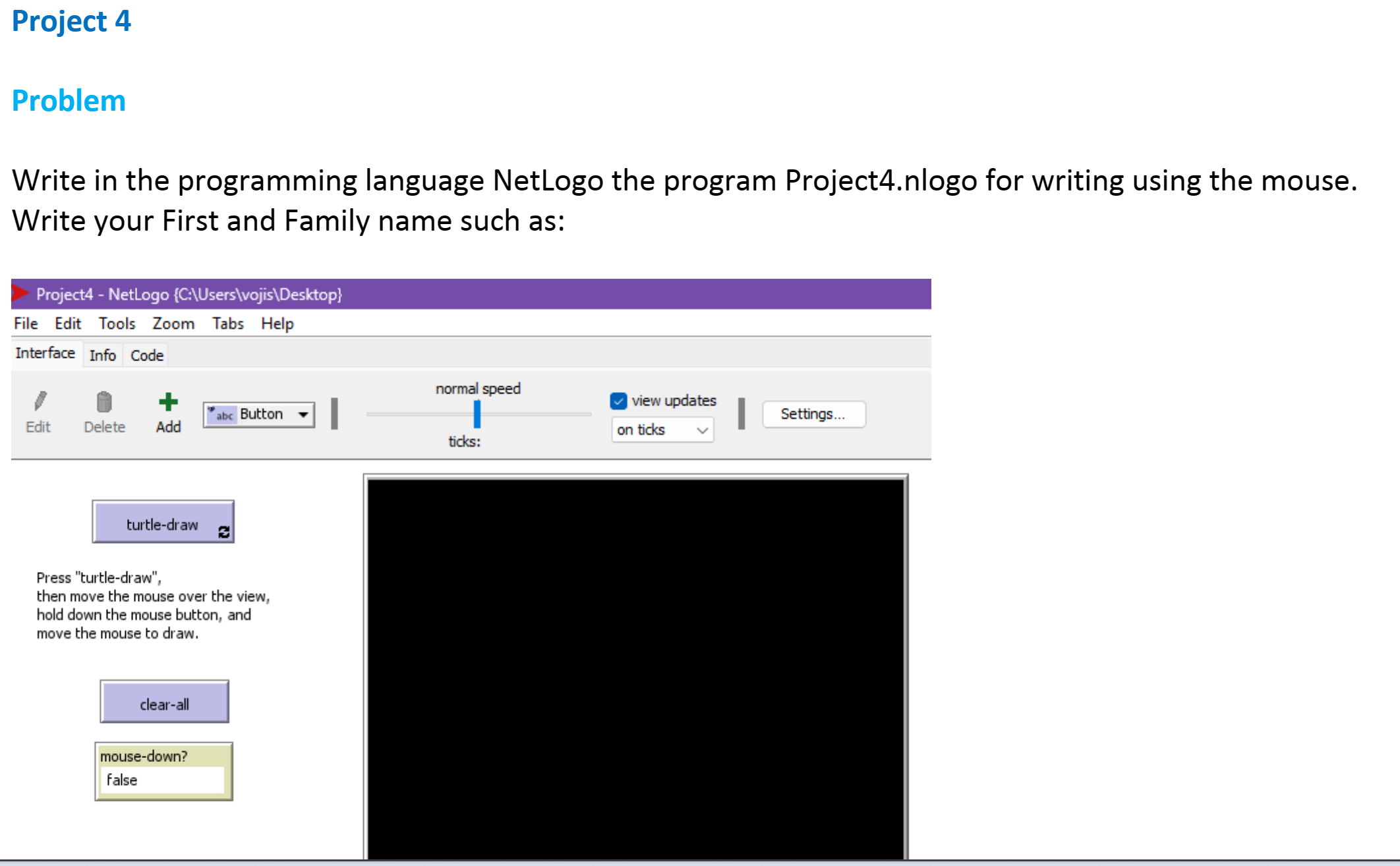Open the File menu

pyautogui.click(x=26, y=324)
